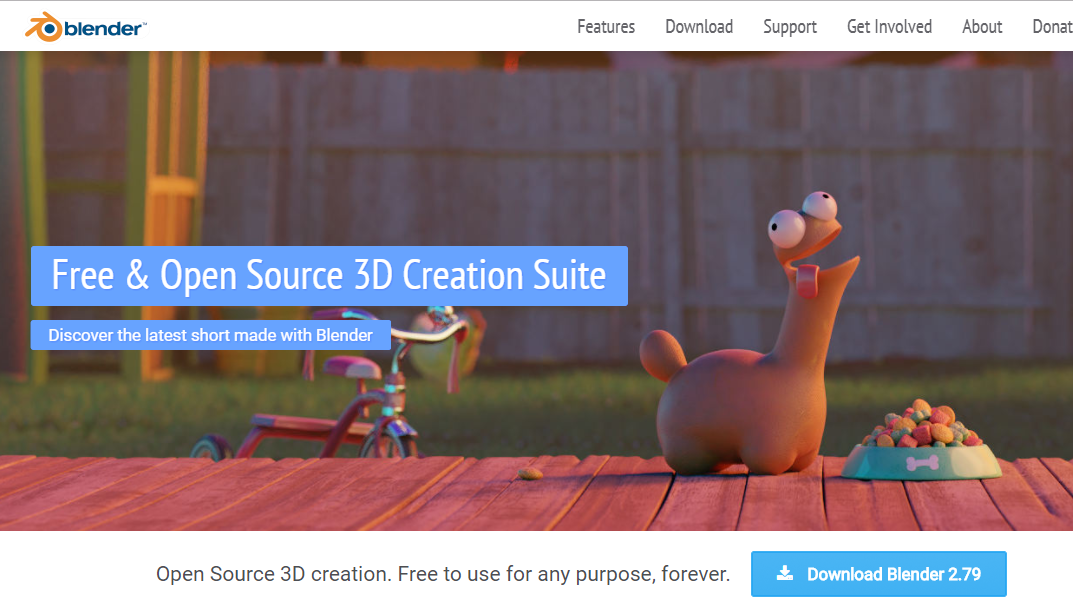Click the download arrow icon in the blue button
The height and width of the screenshot is (613, 1073).
pyautogui.click(x=785, y=574)
